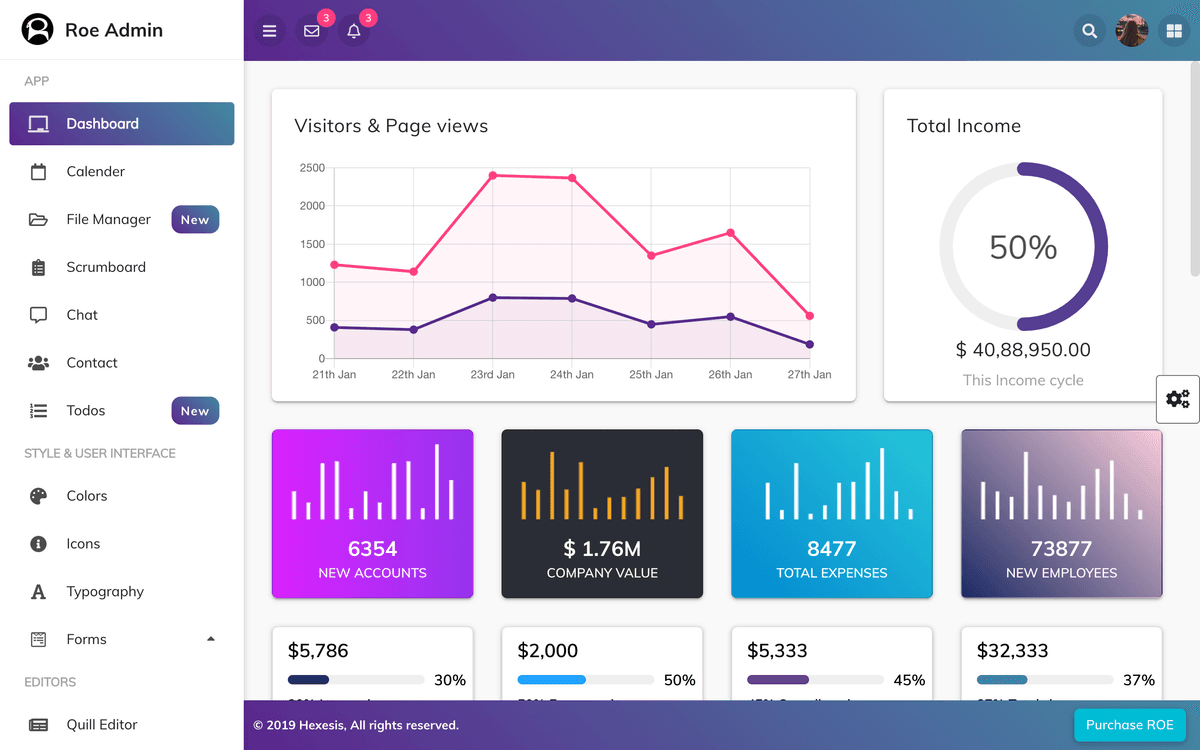
Task: Click the hamburger menu toggle icon
Action: 269,31
